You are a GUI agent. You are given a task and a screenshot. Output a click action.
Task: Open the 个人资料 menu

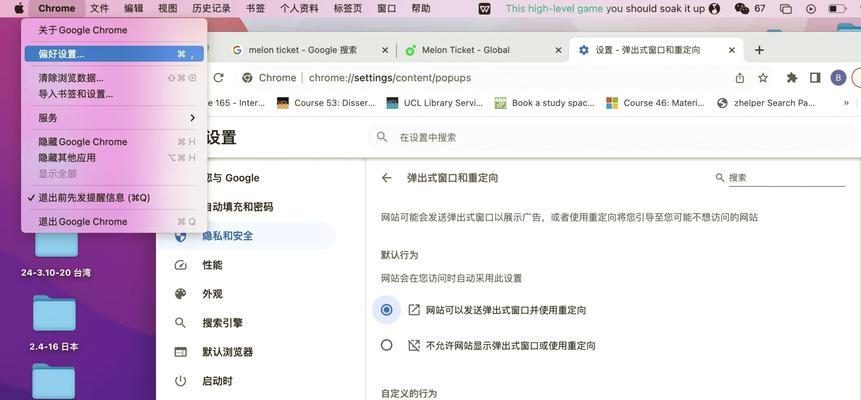[x=299, y=8]
